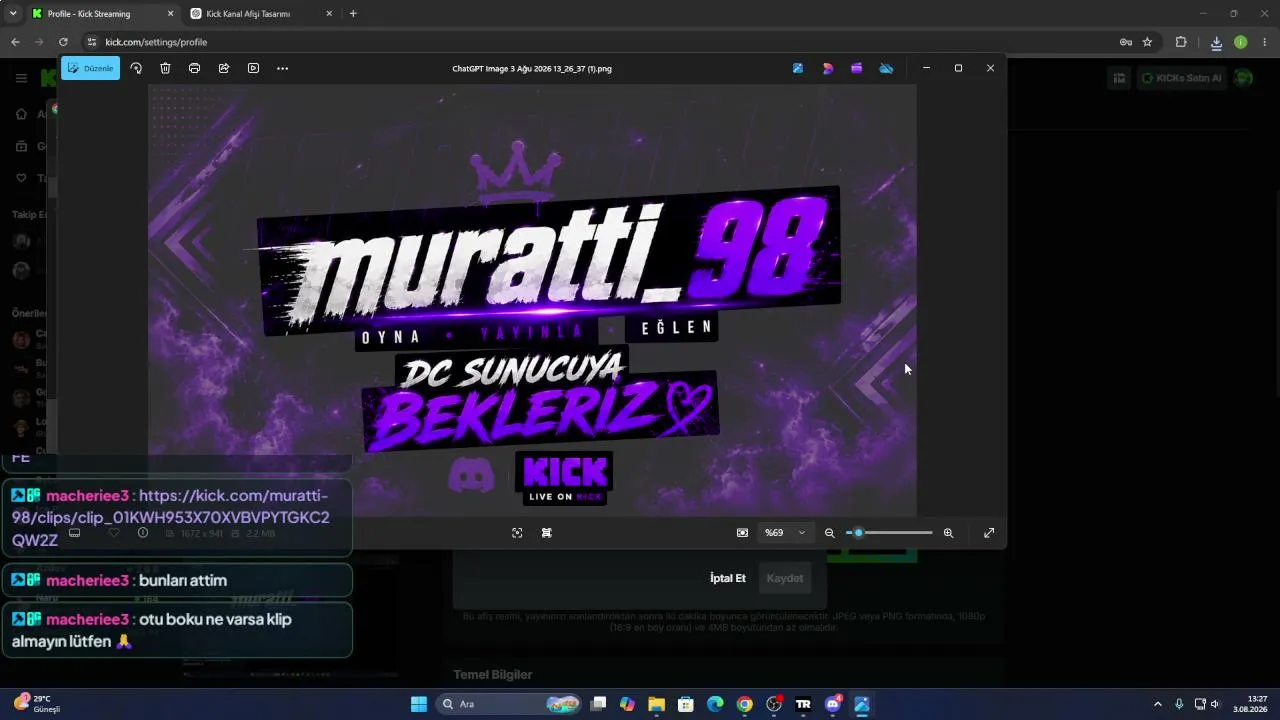Image resolution: width=1280 pixels, height=720 pixels.
Task: Open Chrome downloads
Action: tap(1216, 42)
